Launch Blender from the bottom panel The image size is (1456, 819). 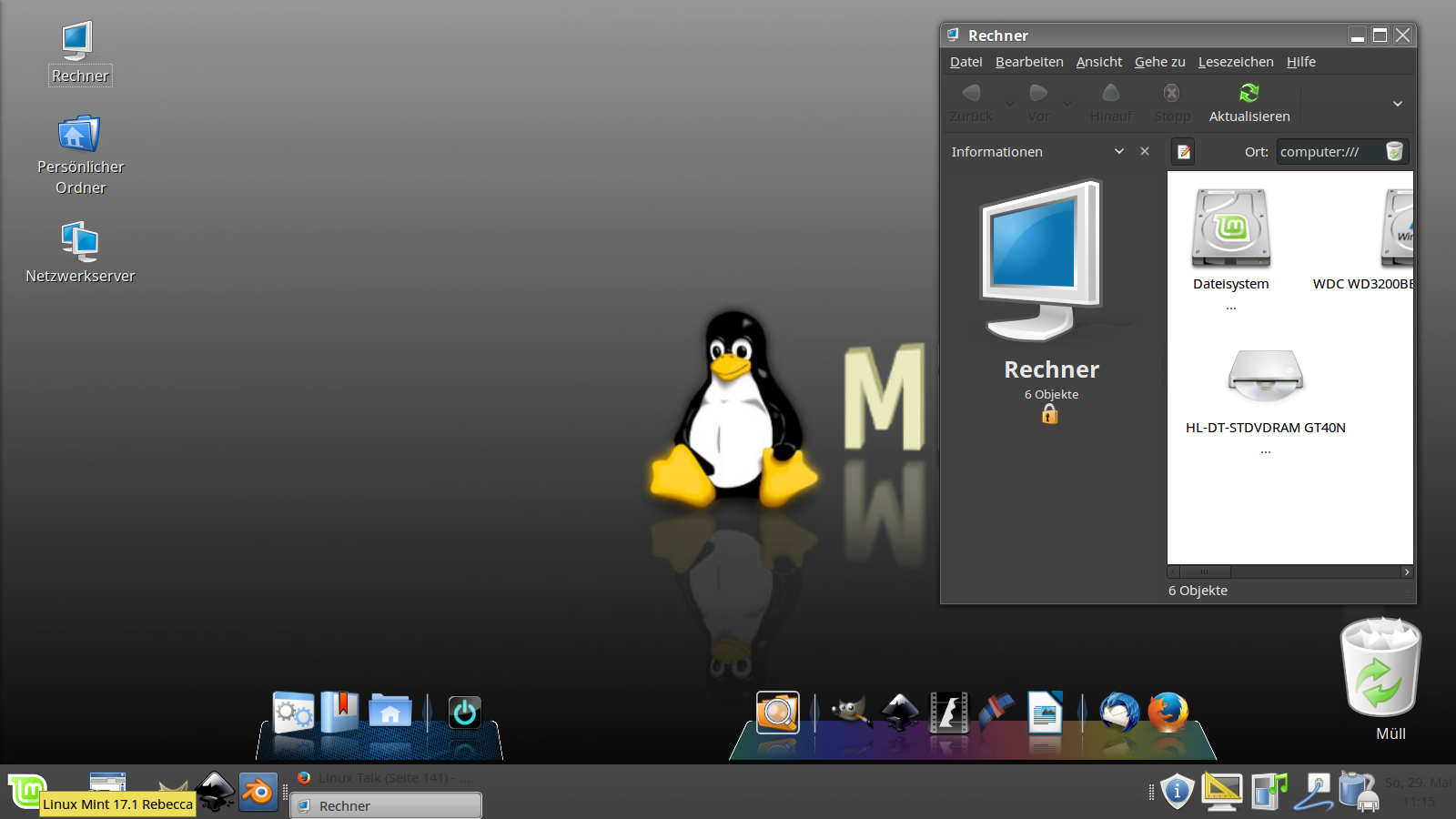[258, 792]
